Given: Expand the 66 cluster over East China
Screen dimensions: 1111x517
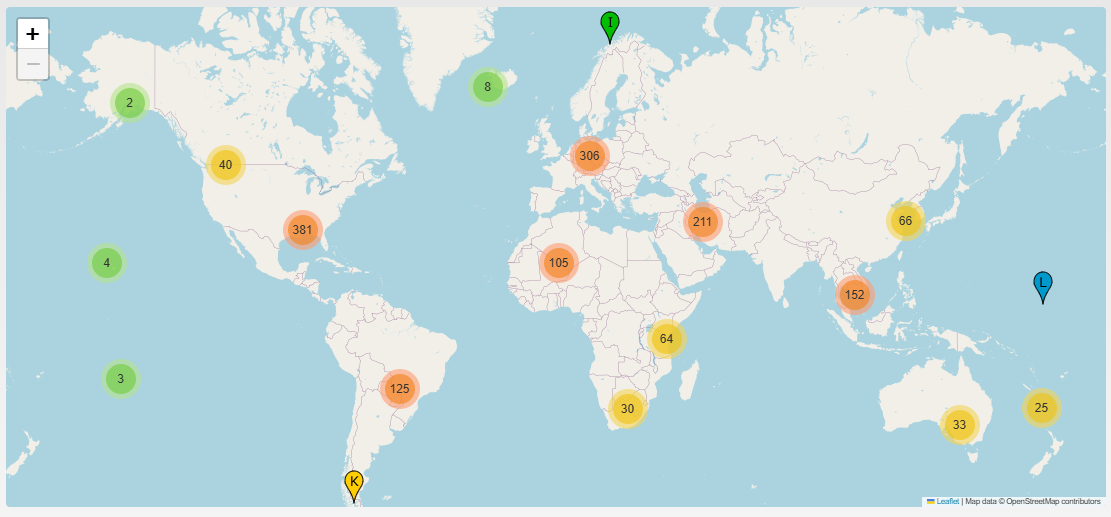Looking at the screenshot, I should pos(905,221).
